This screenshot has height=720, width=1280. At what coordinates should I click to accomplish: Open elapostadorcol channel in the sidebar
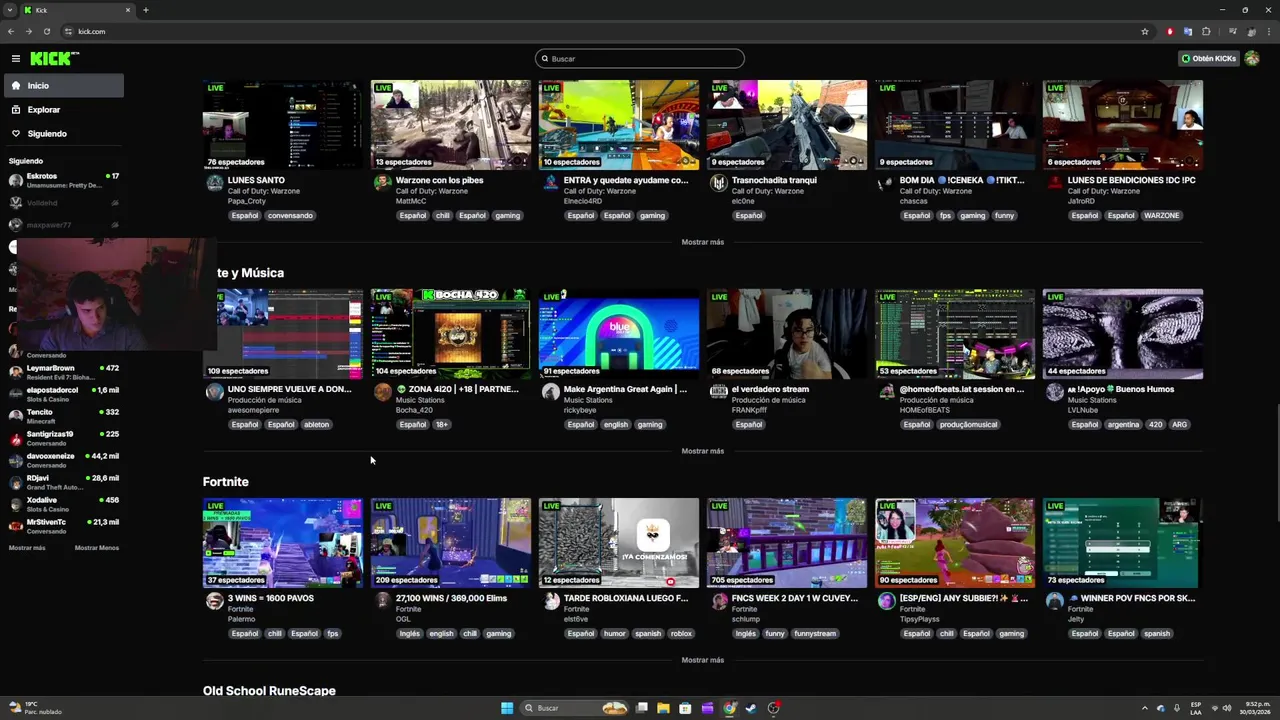coord(63,394)
